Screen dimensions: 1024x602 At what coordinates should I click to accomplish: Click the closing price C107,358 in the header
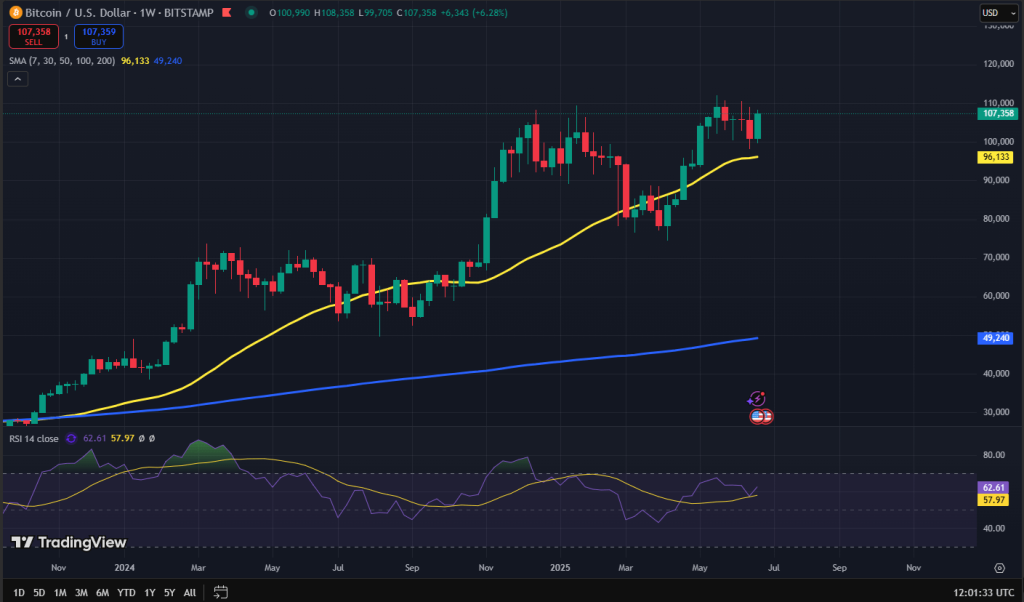coord(416,12)
